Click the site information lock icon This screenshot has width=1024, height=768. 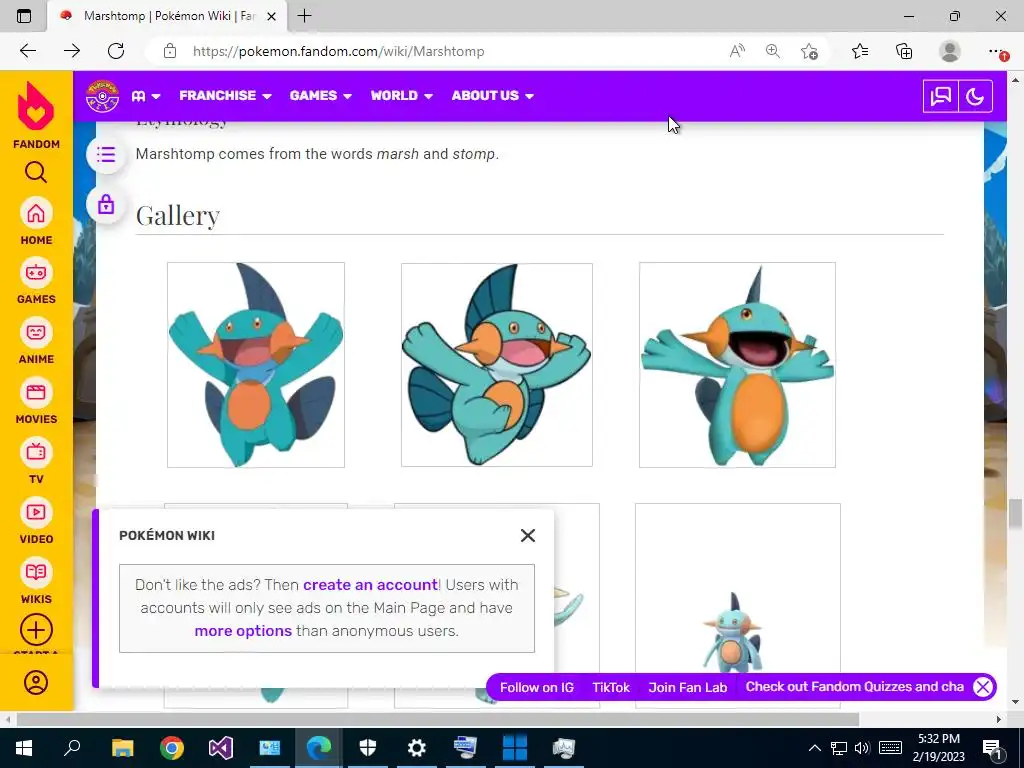(170, 51)
